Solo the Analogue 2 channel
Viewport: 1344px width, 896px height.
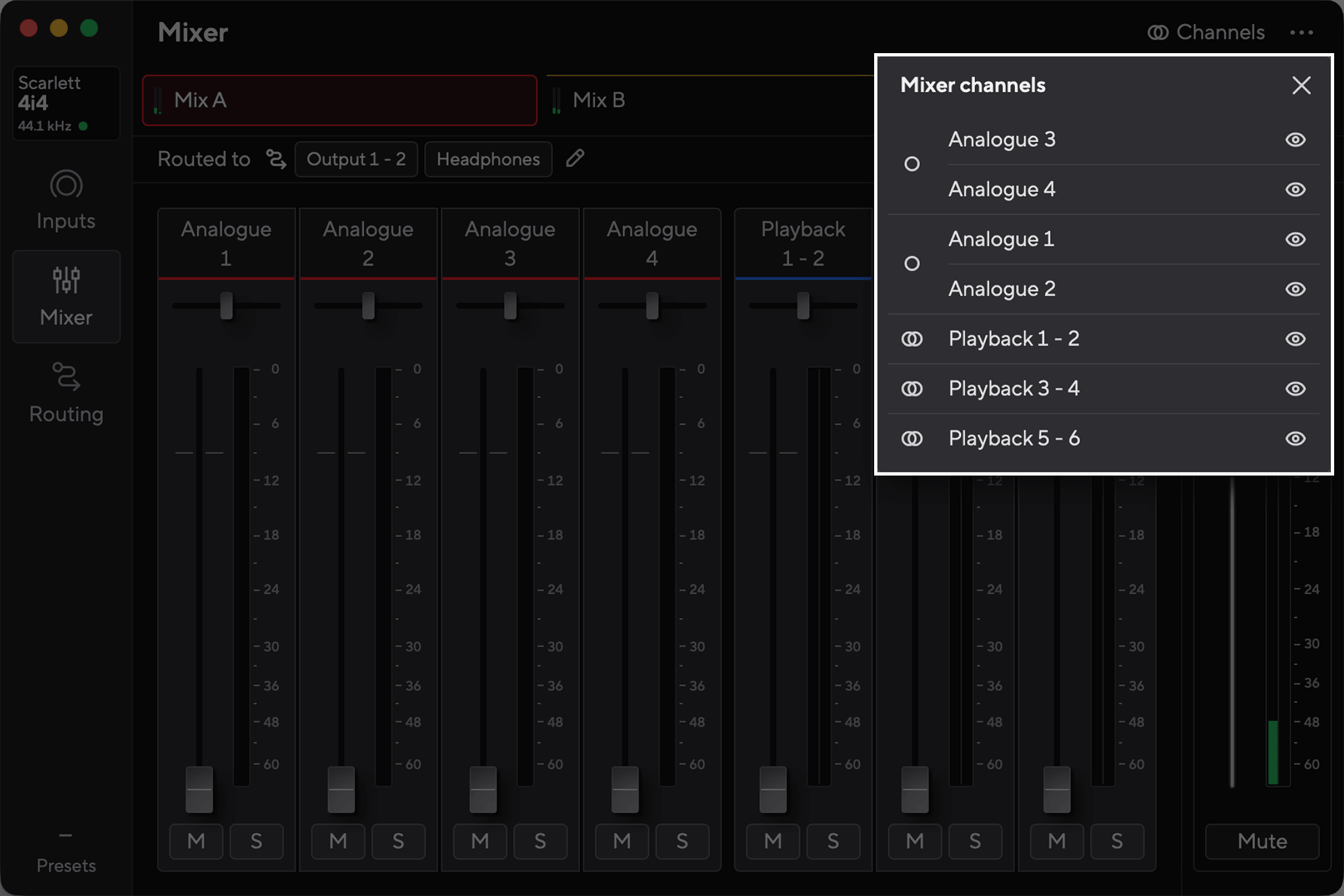point(398,841)
